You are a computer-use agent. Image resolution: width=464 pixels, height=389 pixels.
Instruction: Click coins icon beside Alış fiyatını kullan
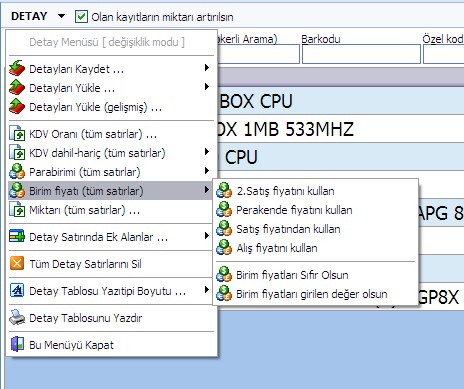tap(224, 248)
